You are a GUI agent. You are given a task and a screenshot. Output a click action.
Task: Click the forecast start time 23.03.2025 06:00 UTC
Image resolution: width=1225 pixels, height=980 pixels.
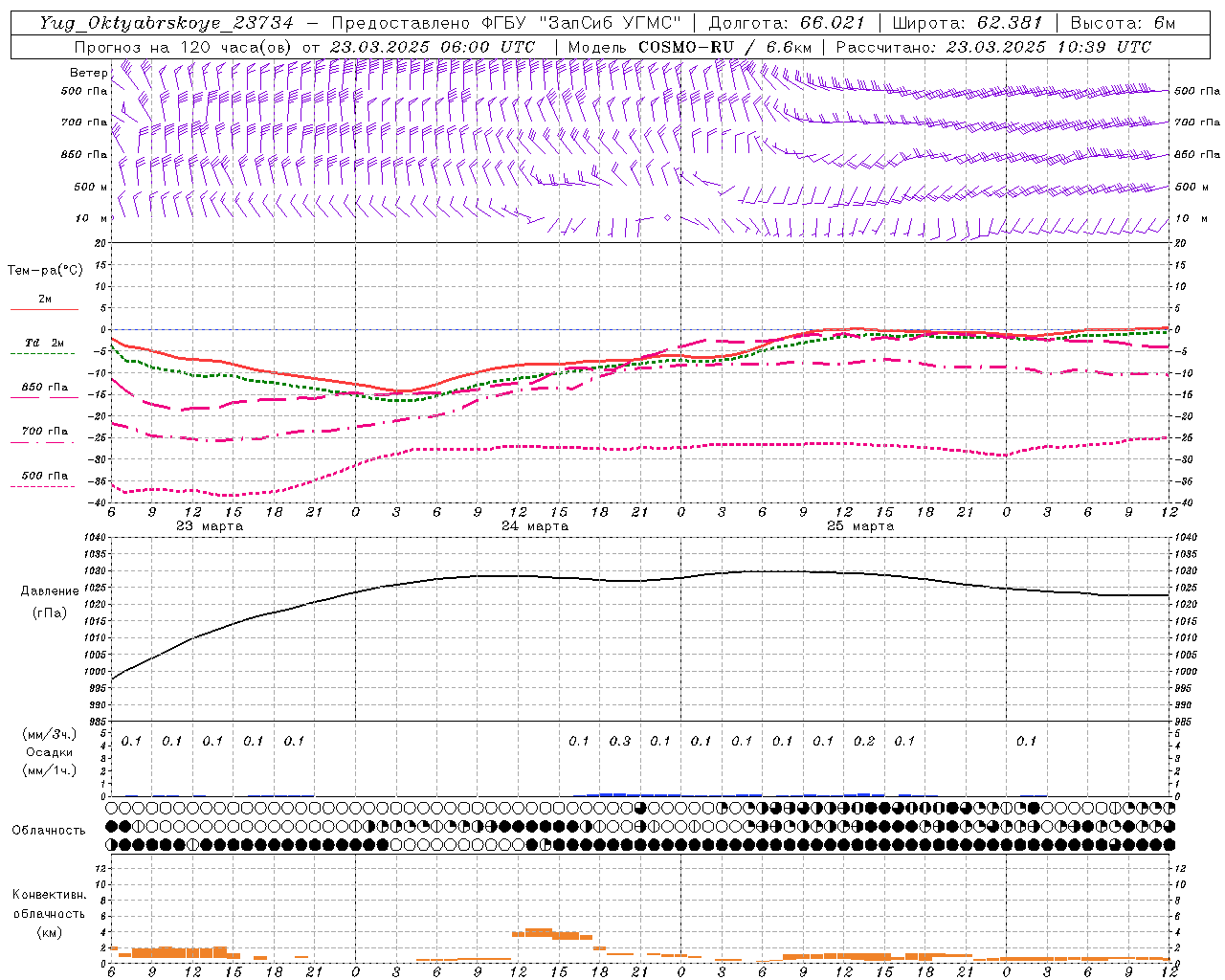[432, 47]
